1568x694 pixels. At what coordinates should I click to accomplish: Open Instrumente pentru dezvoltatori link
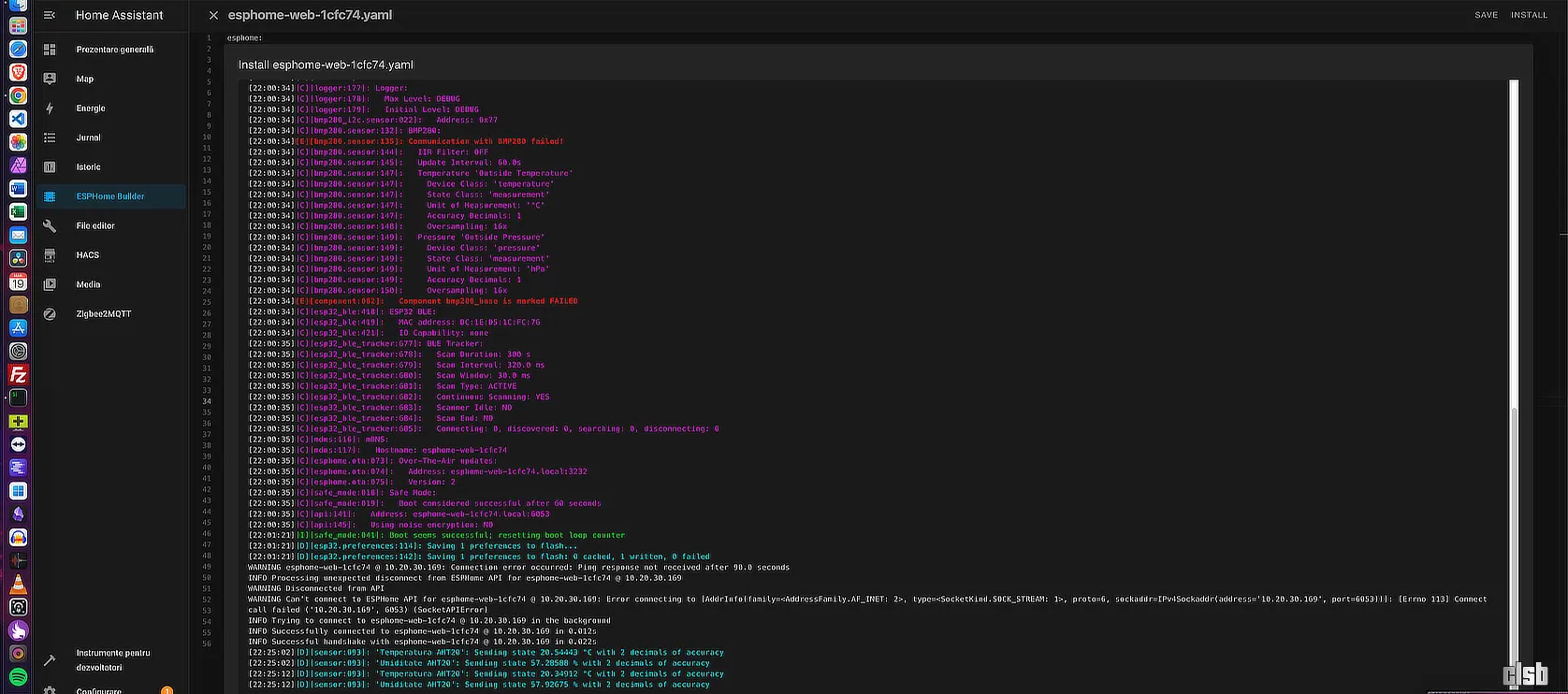click(113, 660)
